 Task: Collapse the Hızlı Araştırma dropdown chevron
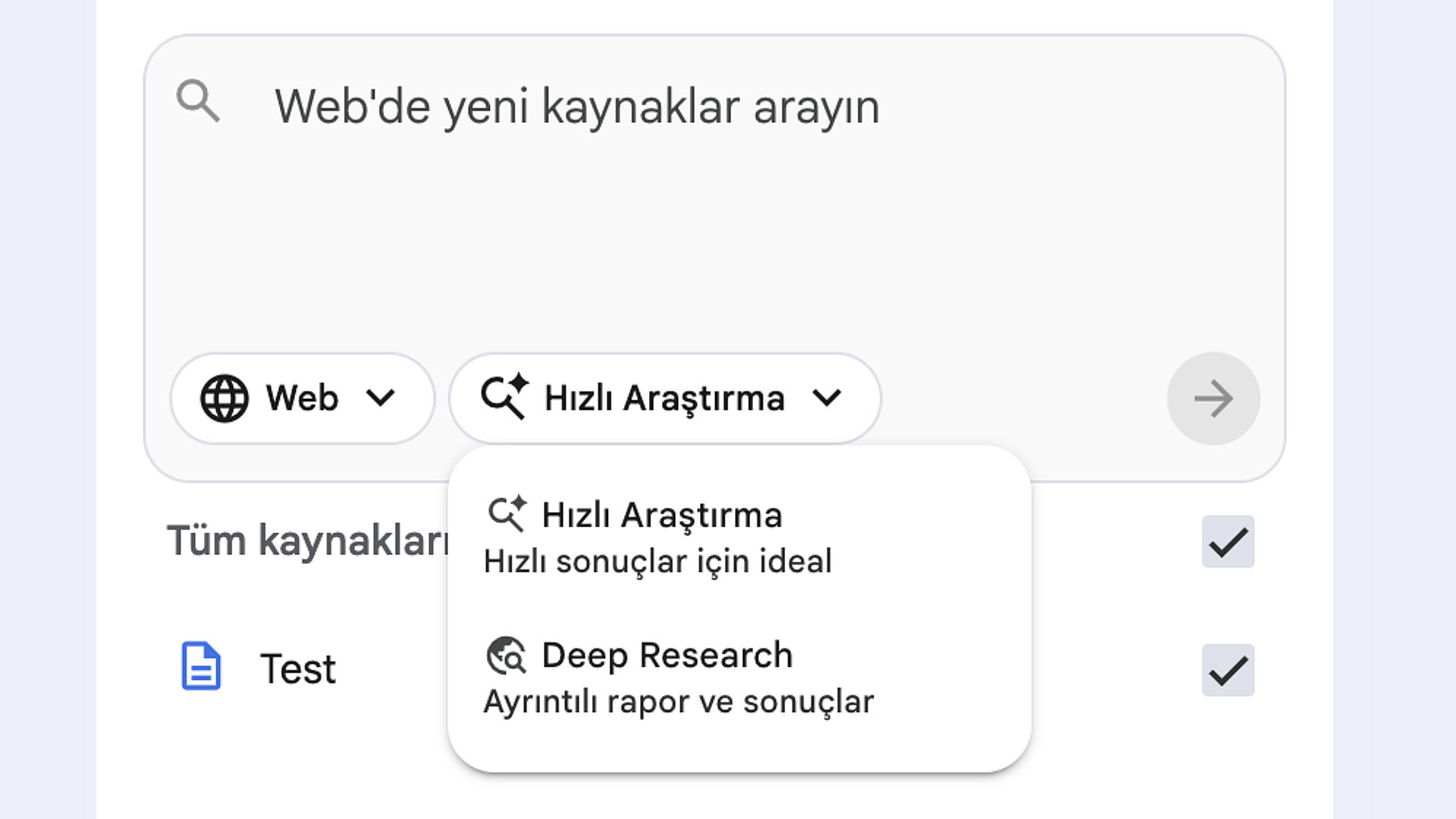tap(827, 397)
